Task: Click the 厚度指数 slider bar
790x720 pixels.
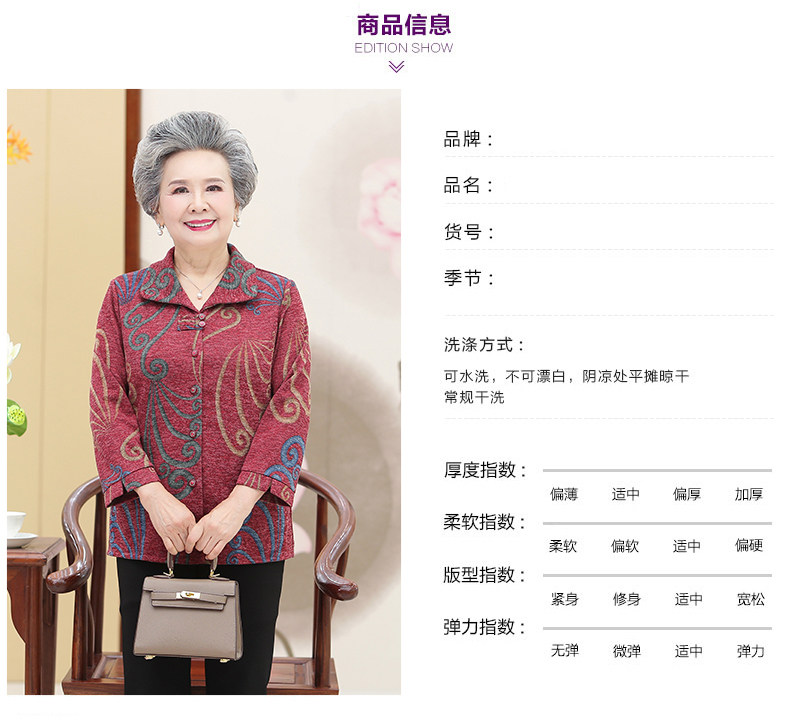Action: (657, 470)
